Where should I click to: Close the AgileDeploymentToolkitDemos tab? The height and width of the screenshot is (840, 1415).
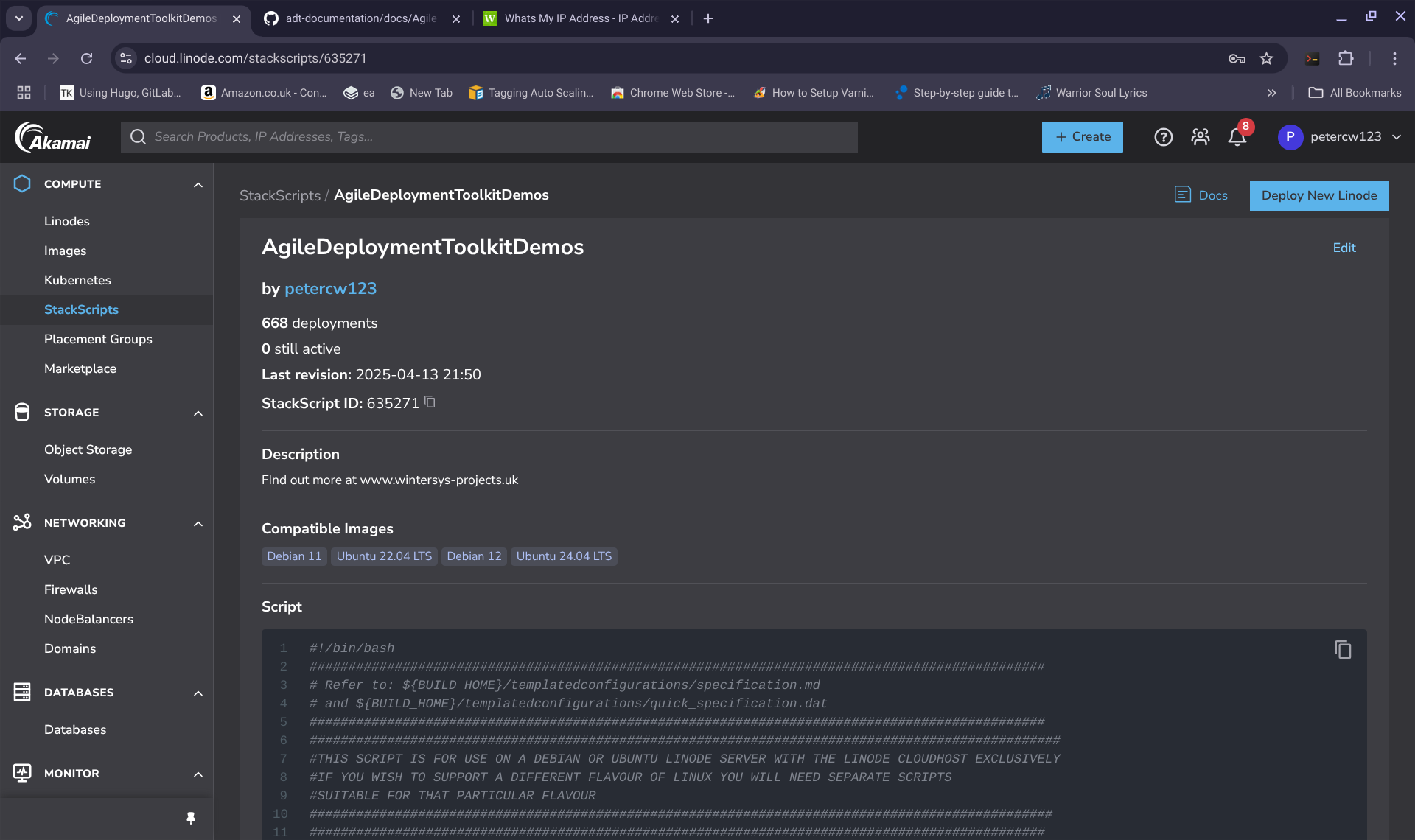[x=237, y=19]
